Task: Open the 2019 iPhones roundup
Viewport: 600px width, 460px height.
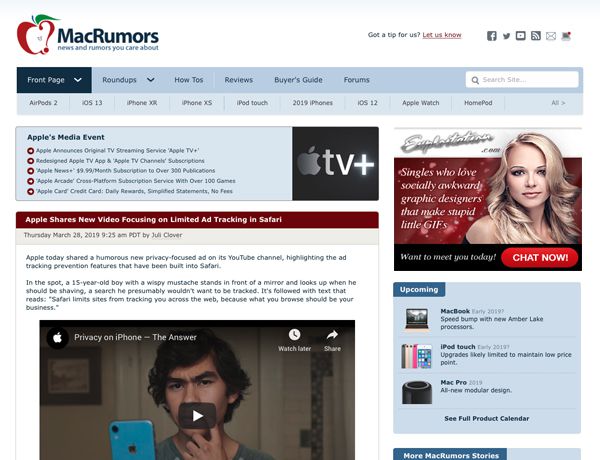Action: coord(313,103)
